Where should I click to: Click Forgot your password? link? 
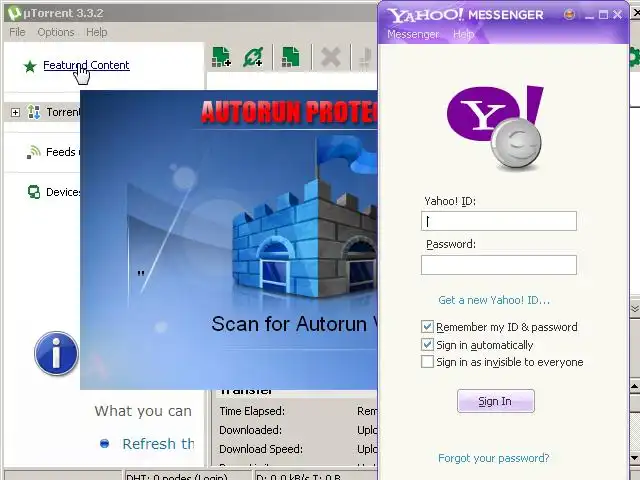[493, 458]
